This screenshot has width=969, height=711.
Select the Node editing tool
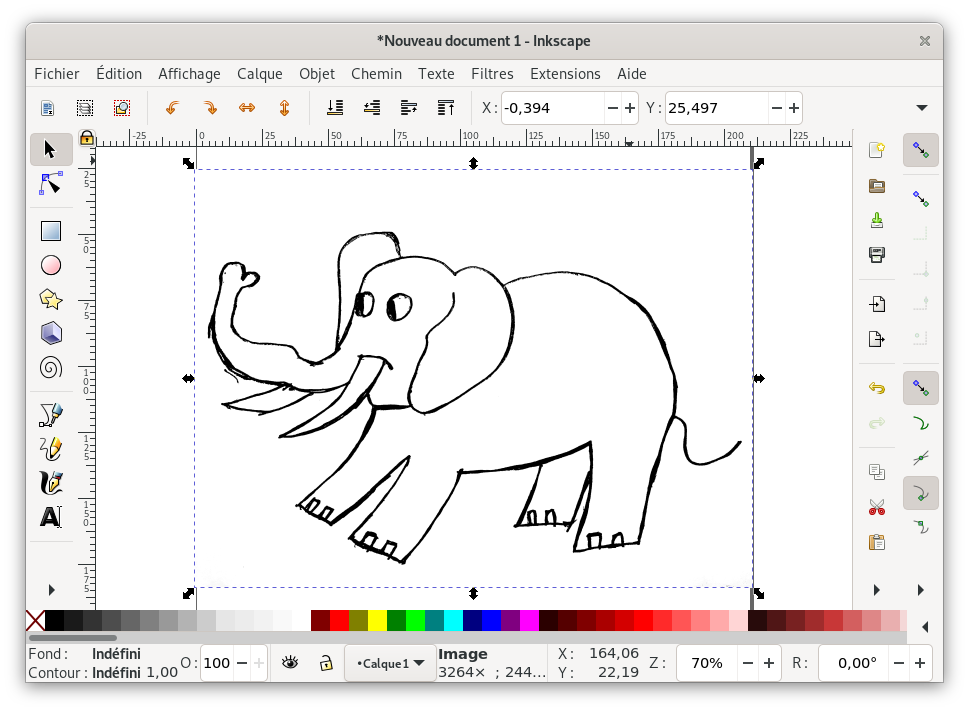point(51,183)
